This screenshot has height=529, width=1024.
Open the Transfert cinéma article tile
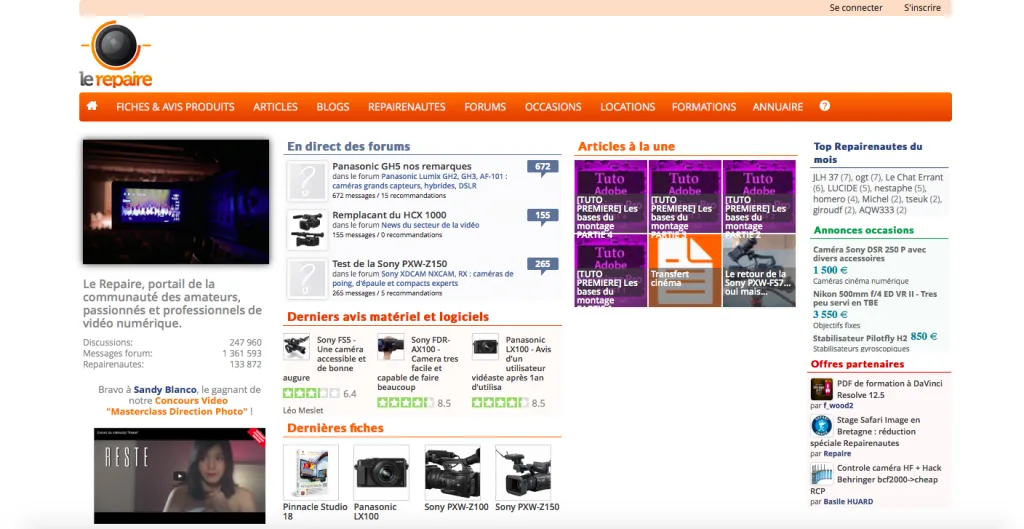[685, 270]
